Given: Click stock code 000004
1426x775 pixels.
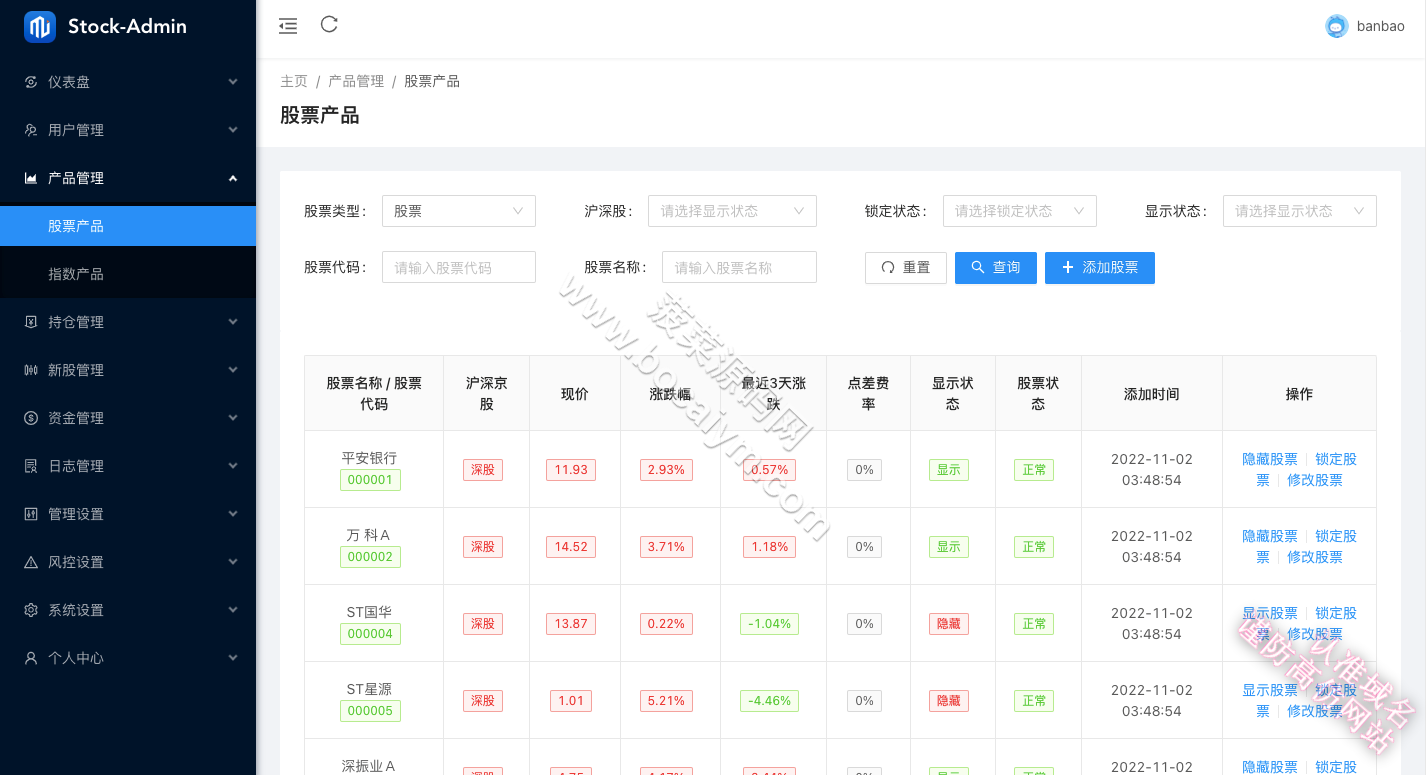Looking at the screenshot, I should coord(370,634).
